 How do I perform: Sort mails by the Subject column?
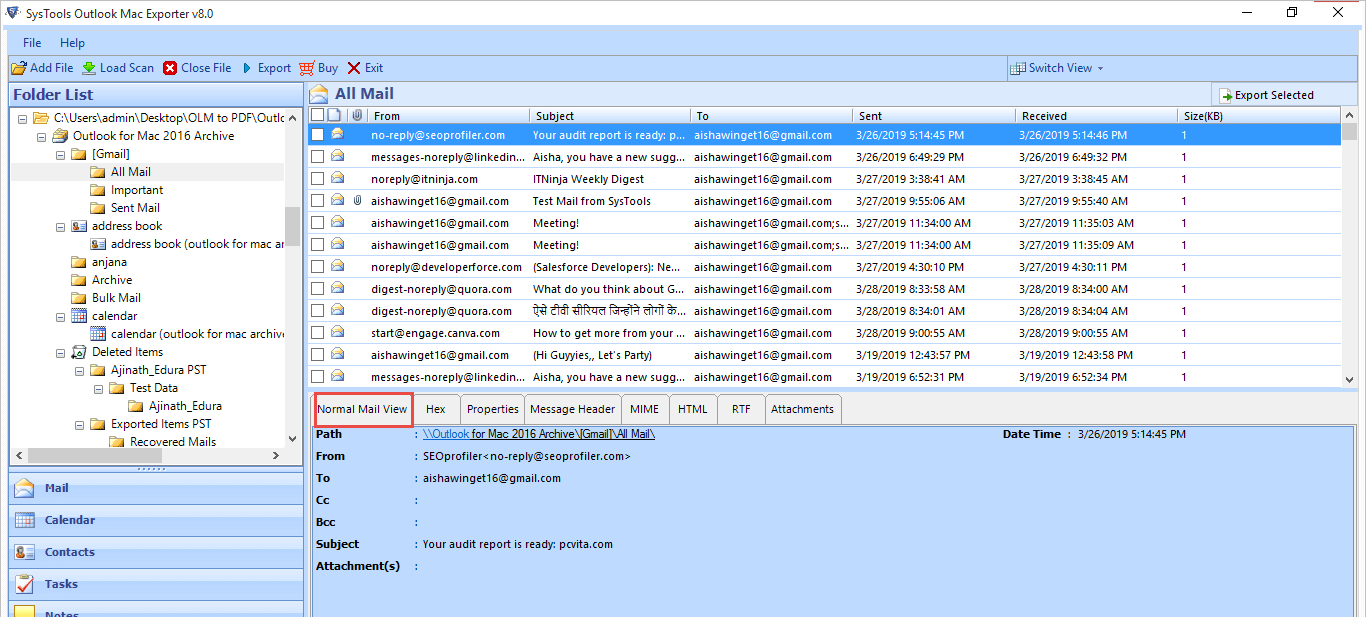click(x=609, y=116)
